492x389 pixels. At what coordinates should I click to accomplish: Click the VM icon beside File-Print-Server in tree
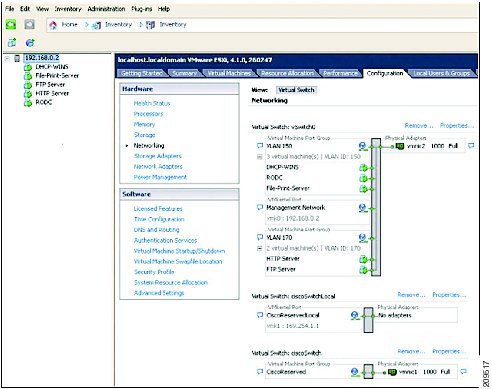[x=28, y=76]
